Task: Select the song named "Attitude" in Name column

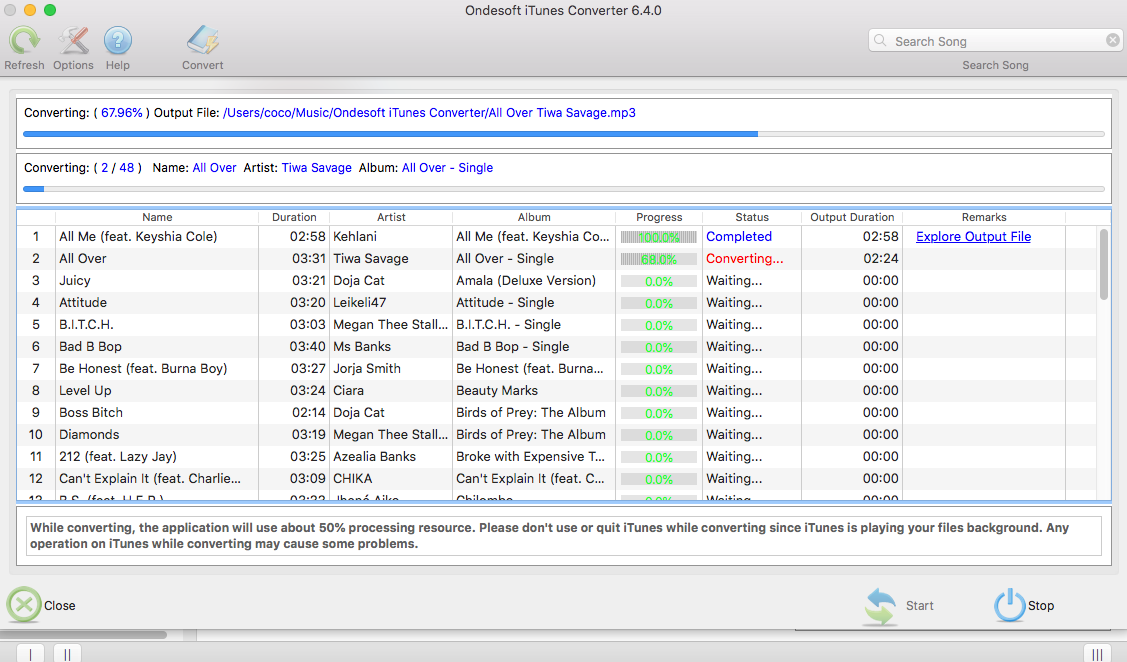Action: (83, 303)
